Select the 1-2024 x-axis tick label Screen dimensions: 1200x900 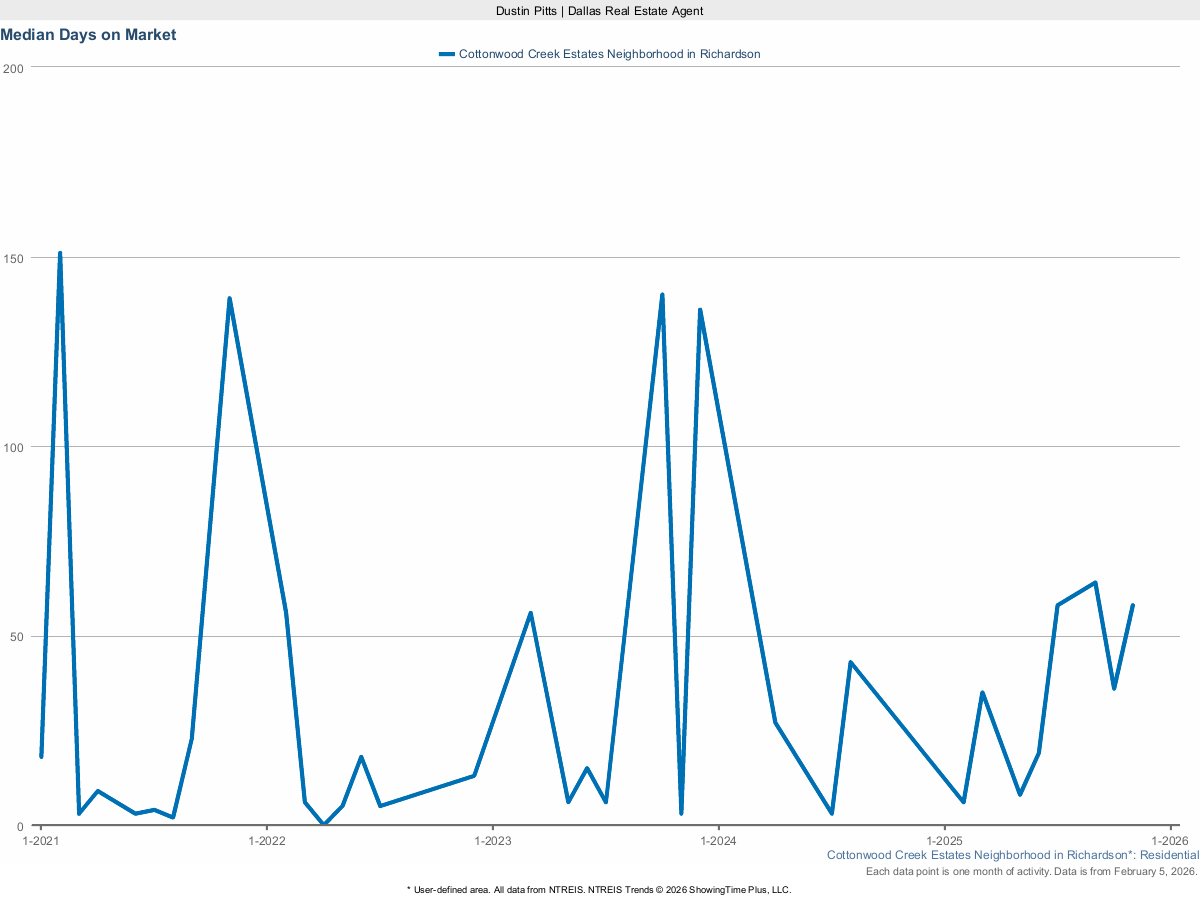pyautogui.click(x=718, y=841)
